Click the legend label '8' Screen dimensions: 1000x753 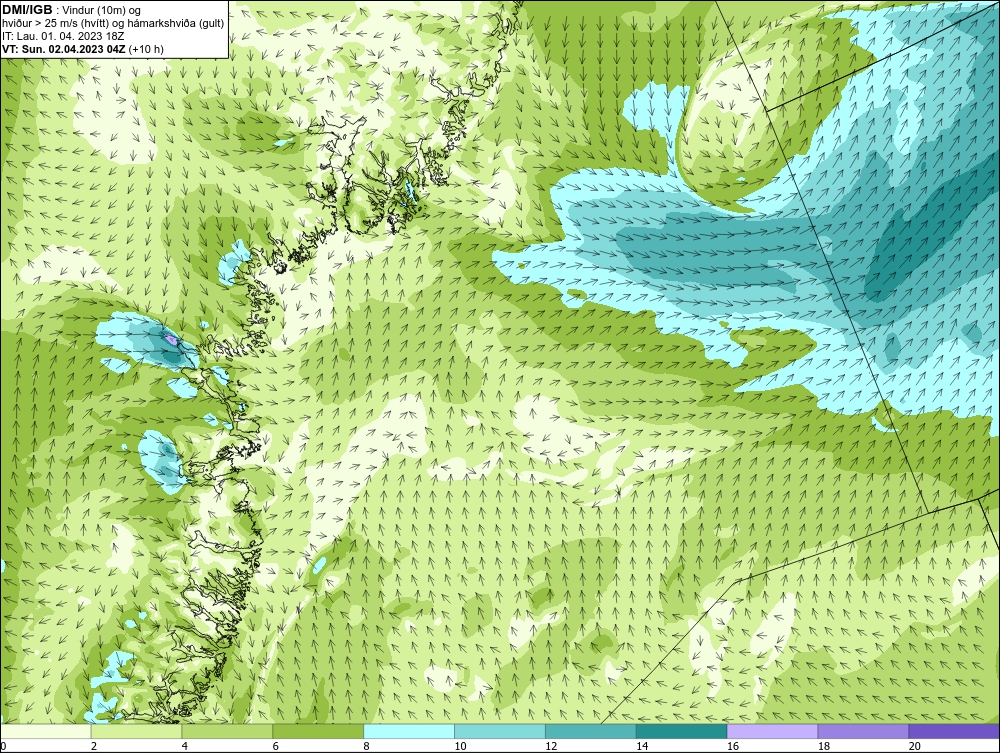coord(367,746)
